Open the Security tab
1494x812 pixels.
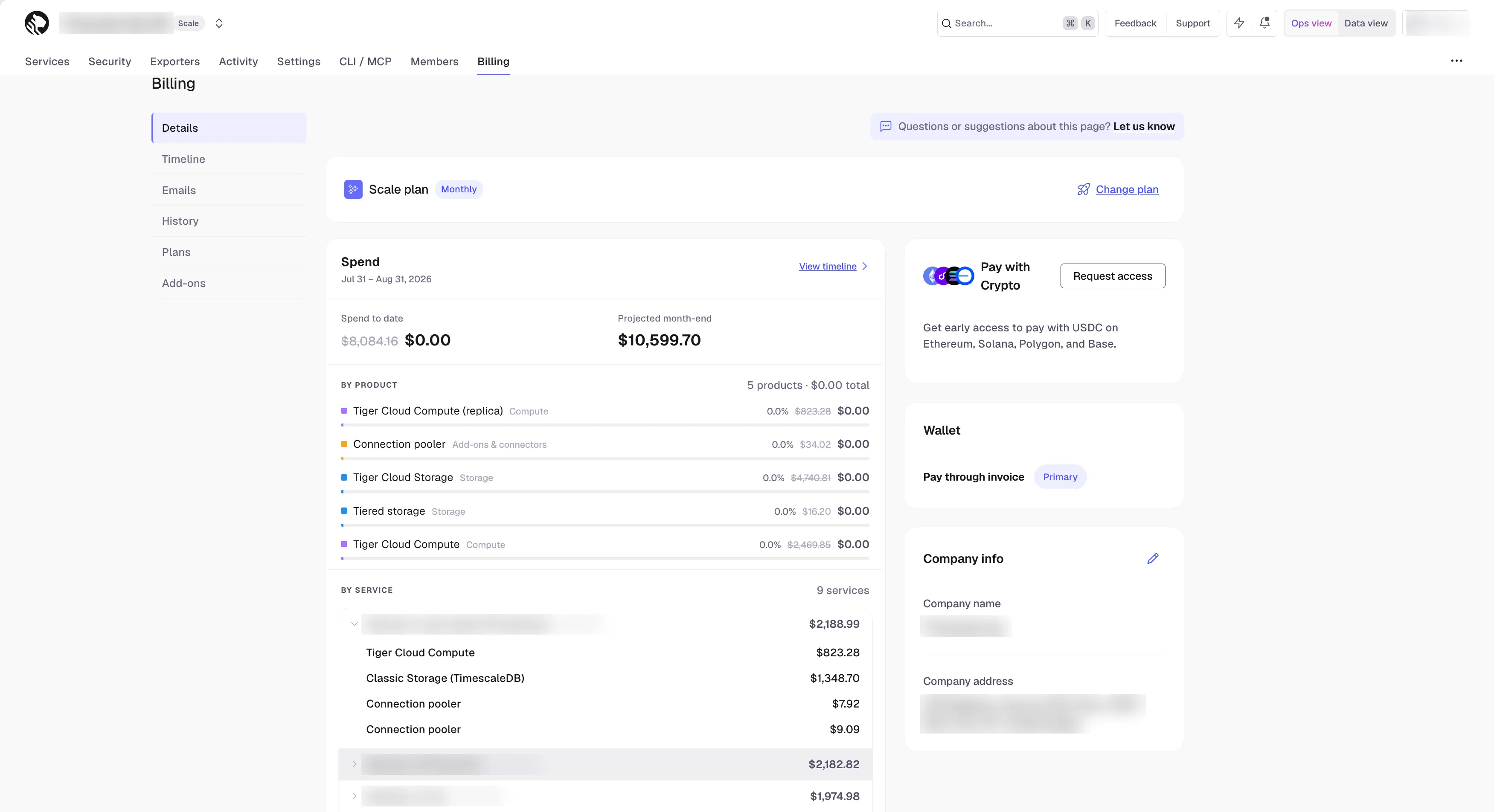click(110, 61)
